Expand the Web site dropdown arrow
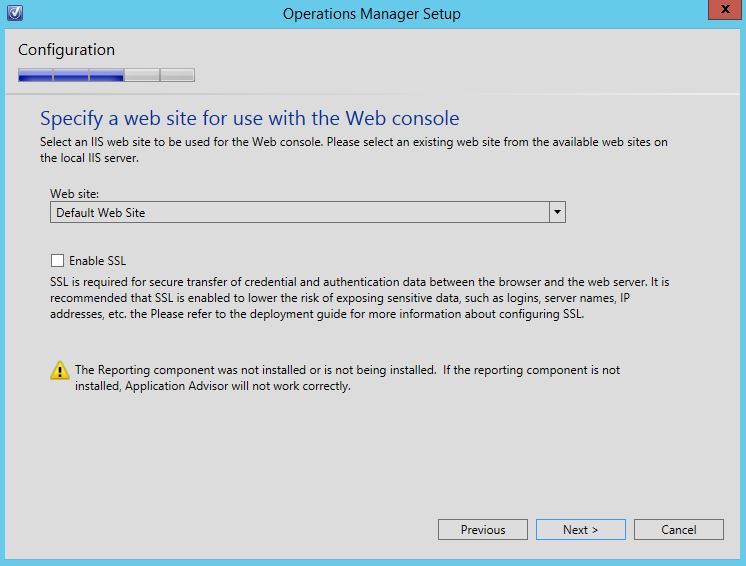Viewport: 746px width, 566px height. (x=557, y=213)
